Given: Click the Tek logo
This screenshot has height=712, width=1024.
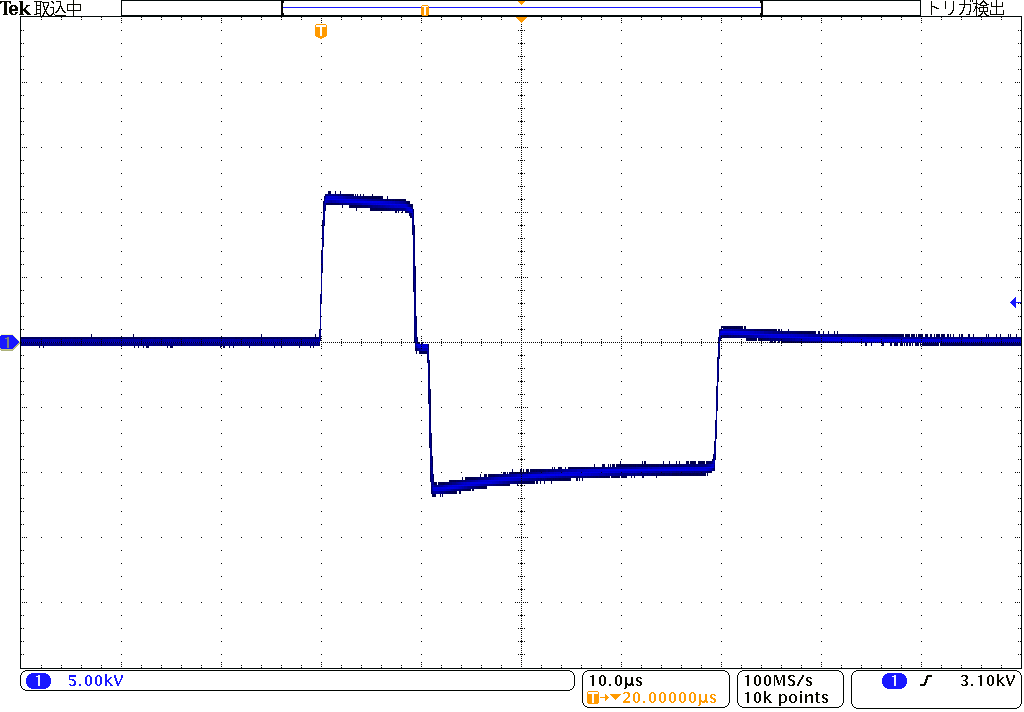Looking at the screenshot, I should [16, 9].
